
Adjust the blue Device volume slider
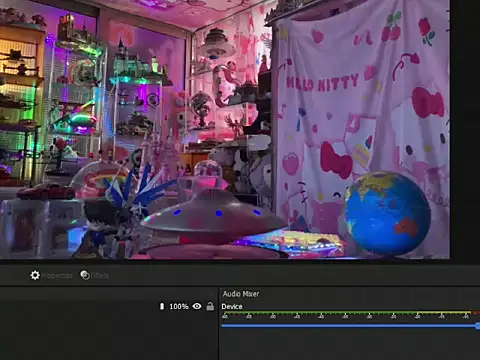(x=350, y=325)
